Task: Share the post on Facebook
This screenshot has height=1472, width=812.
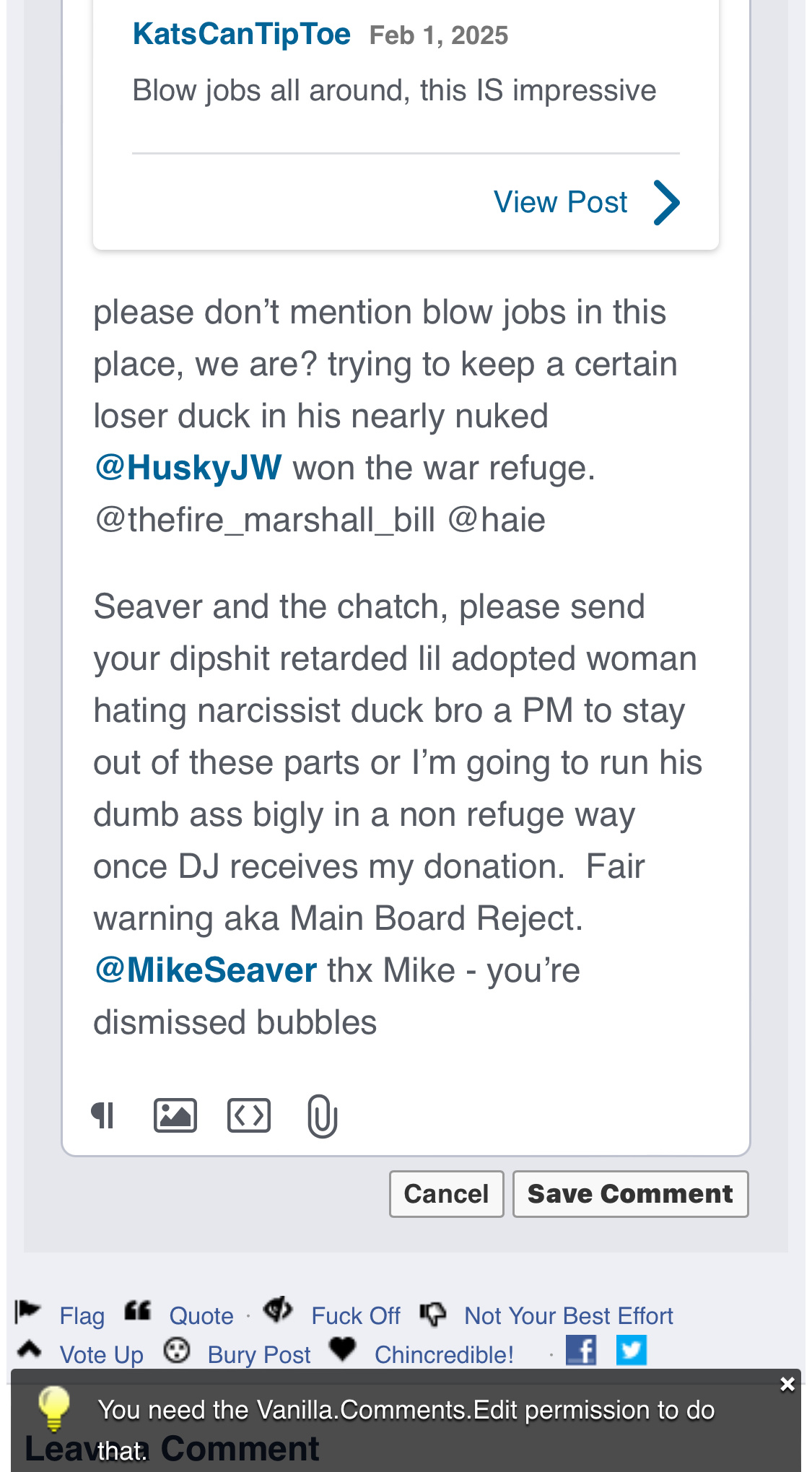Action: coord(581,1351)
